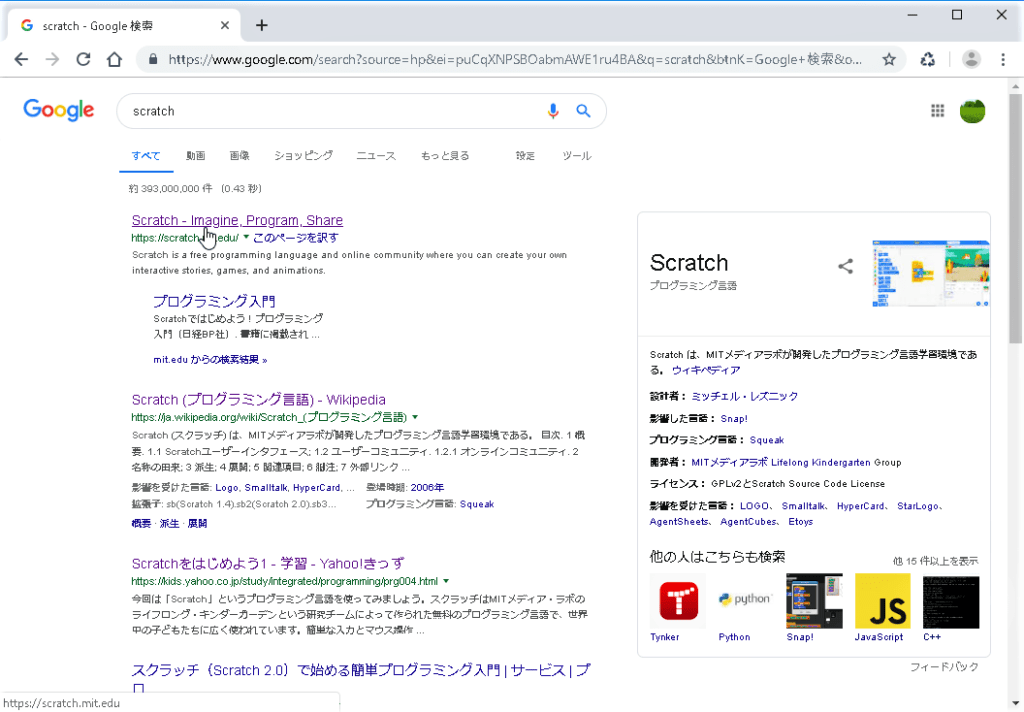Click the recycle-arrows extension icon in toolbar

[927, 59]
